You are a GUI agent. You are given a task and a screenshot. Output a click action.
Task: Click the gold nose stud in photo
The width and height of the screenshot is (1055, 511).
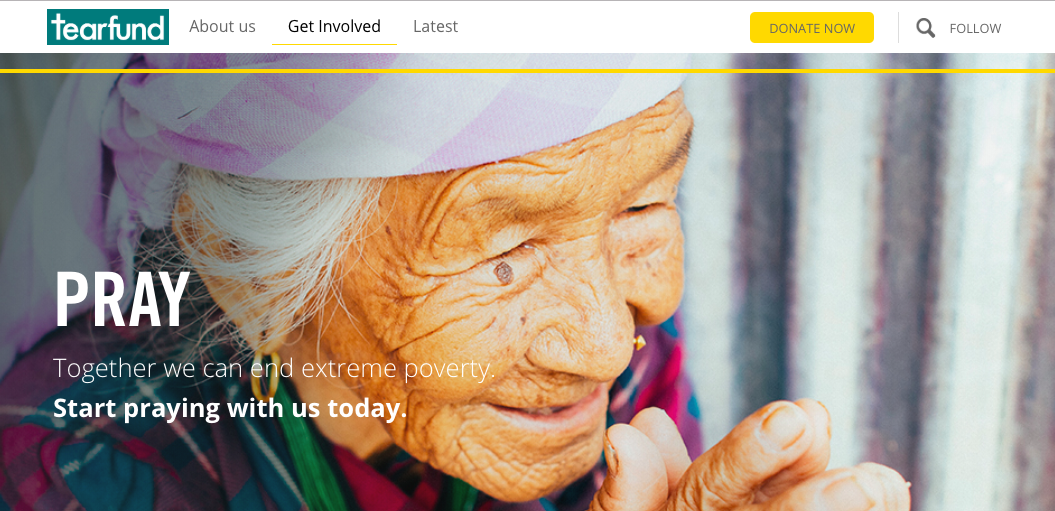pyautogui.click(x=639, y=343)
